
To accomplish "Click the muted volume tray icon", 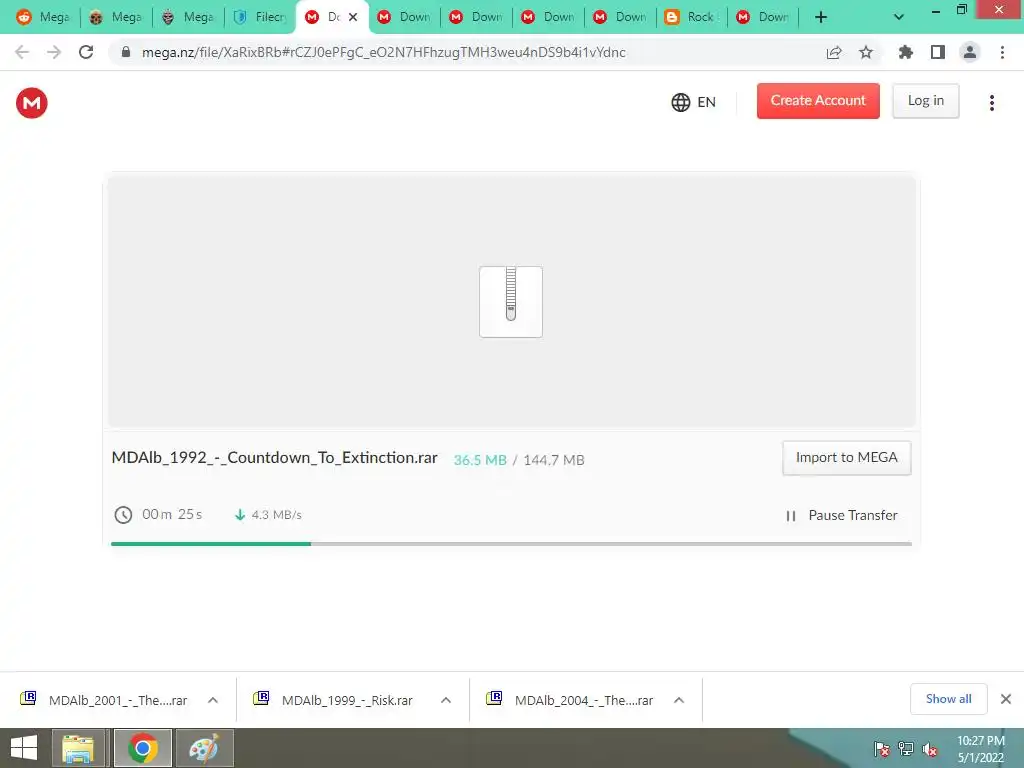I will 930,748.
